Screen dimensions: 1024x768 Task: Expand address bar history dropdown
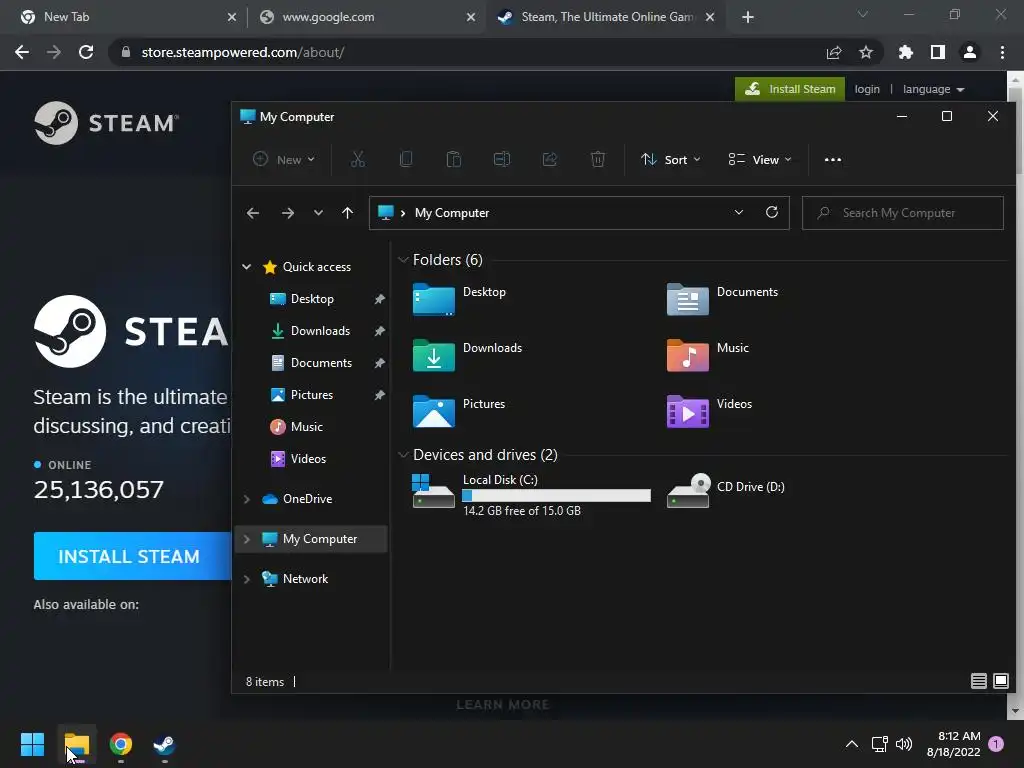click(739, 212)
